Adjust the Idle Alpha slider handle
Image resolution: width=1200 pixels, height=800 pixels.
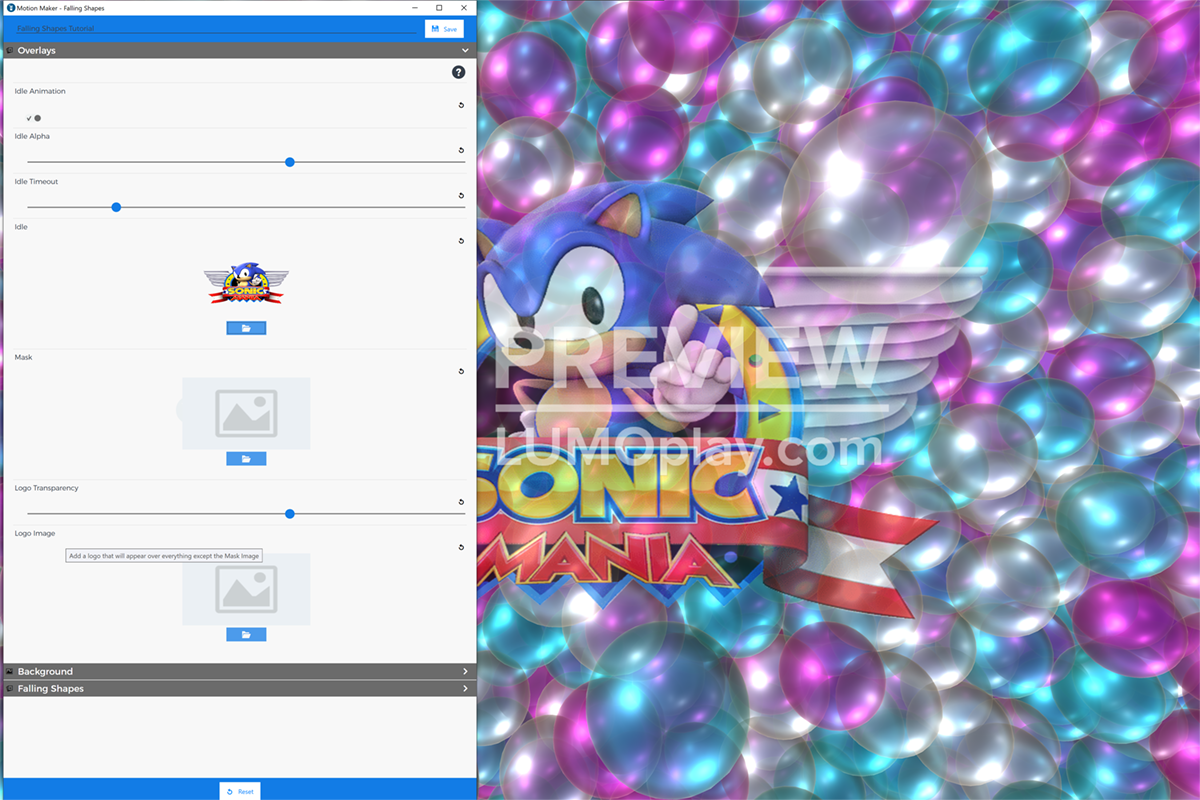coord(290,162)
